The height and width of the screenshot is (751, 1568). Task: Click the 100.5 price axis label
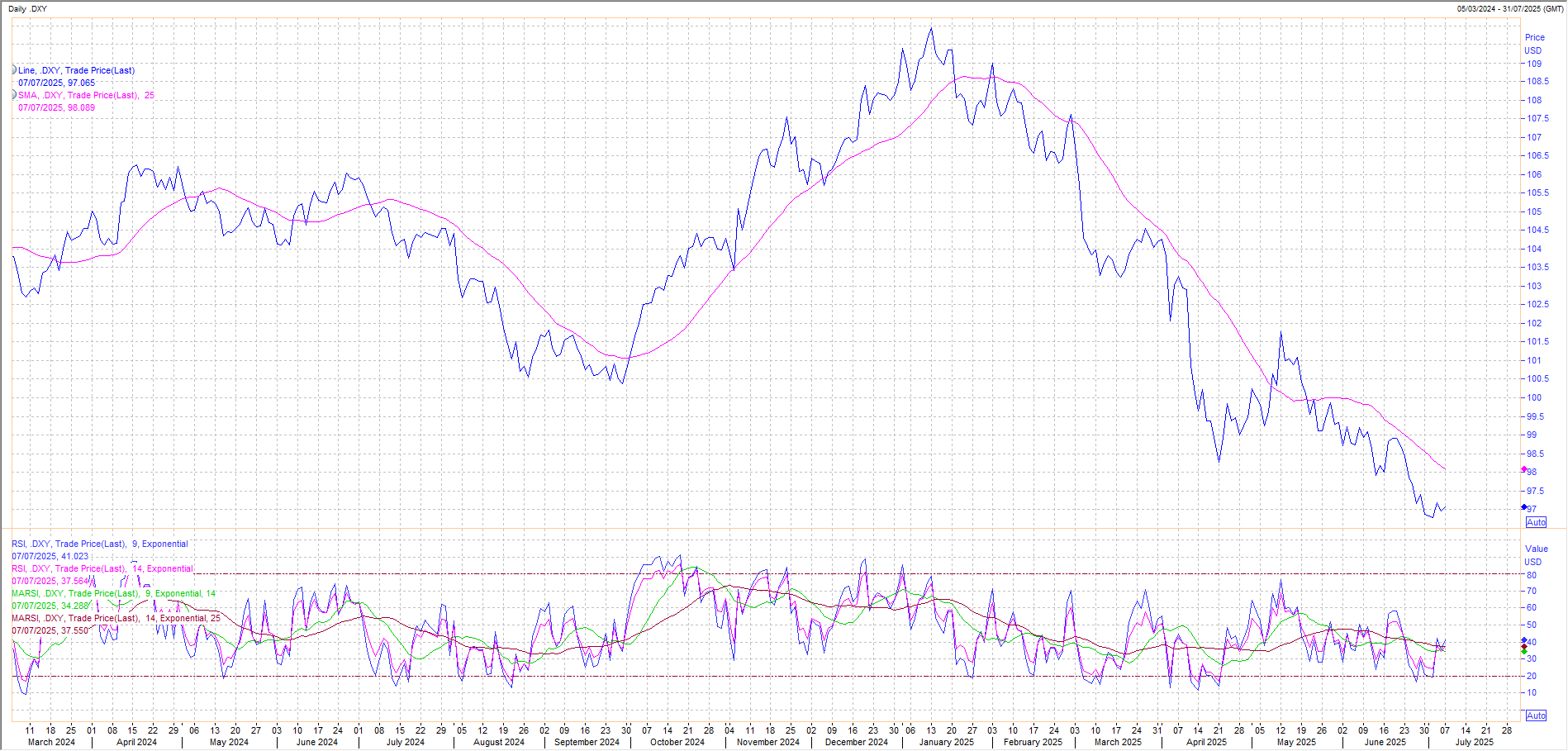point(1537,379)
